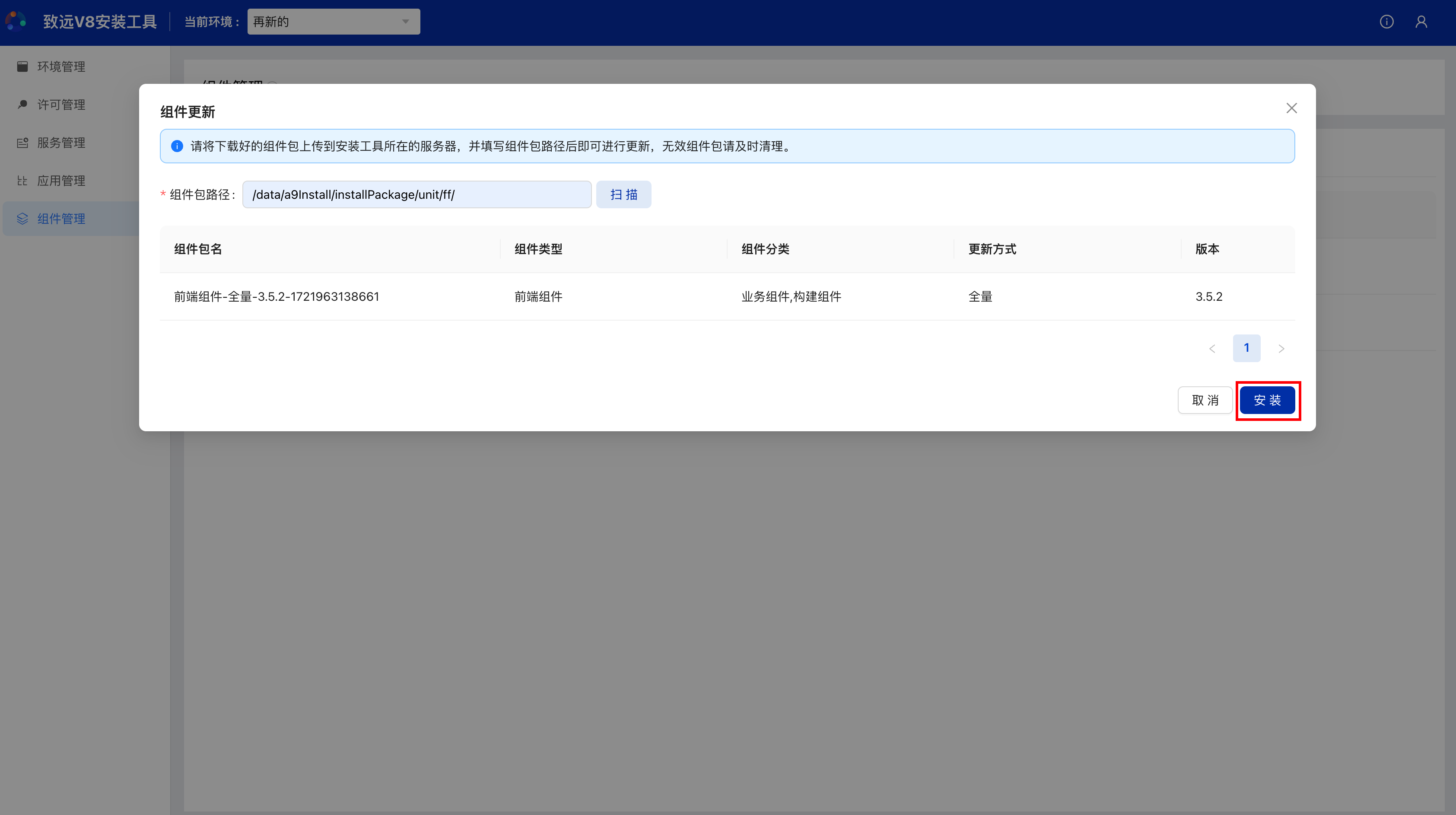The height and width of the screenshot is (815, 1456).
Task: Click the 安装 install button
Action: pos(1267,400)
